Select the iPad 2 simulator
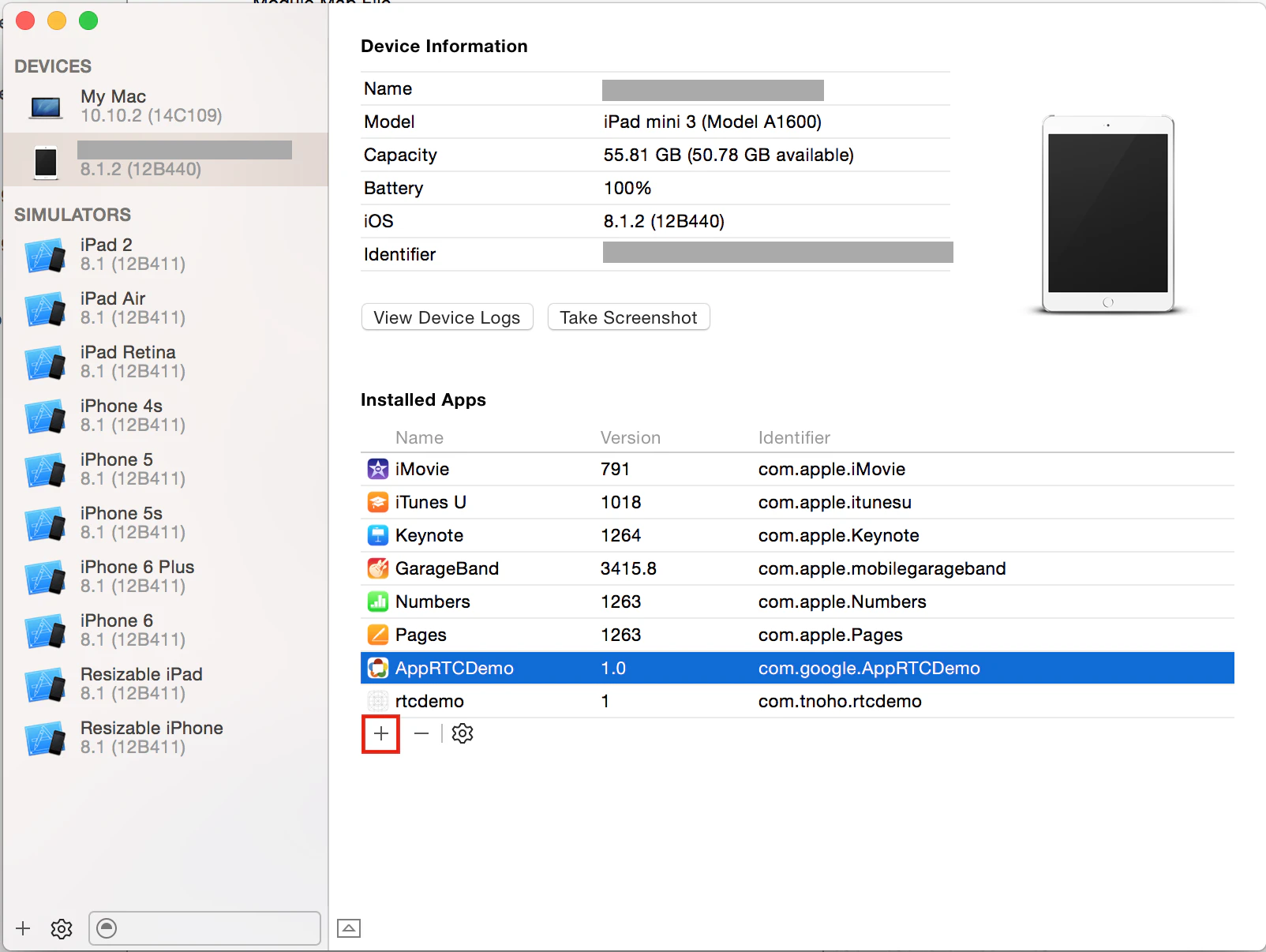 click(166, 254)
